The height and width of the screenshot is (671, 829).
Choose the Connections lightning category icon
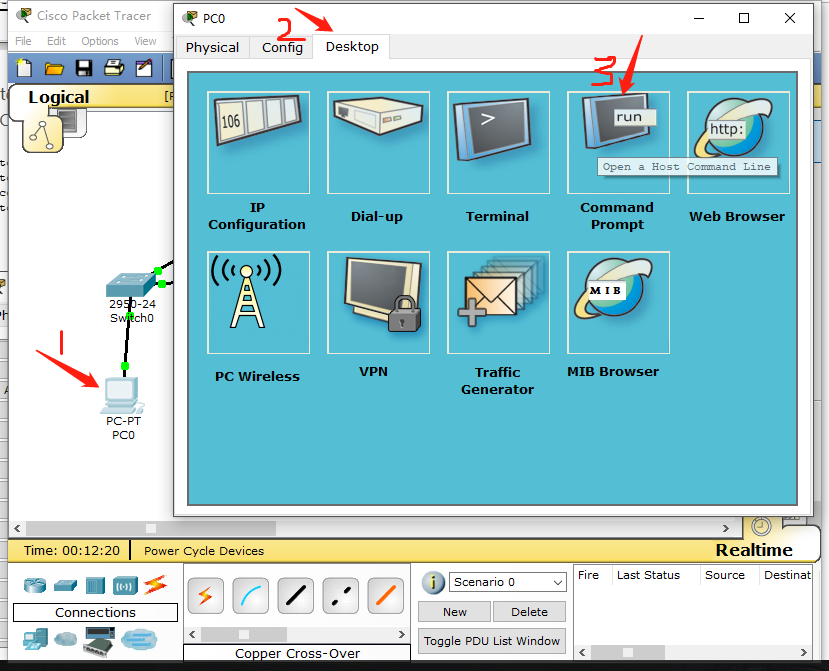click(155, 584)
